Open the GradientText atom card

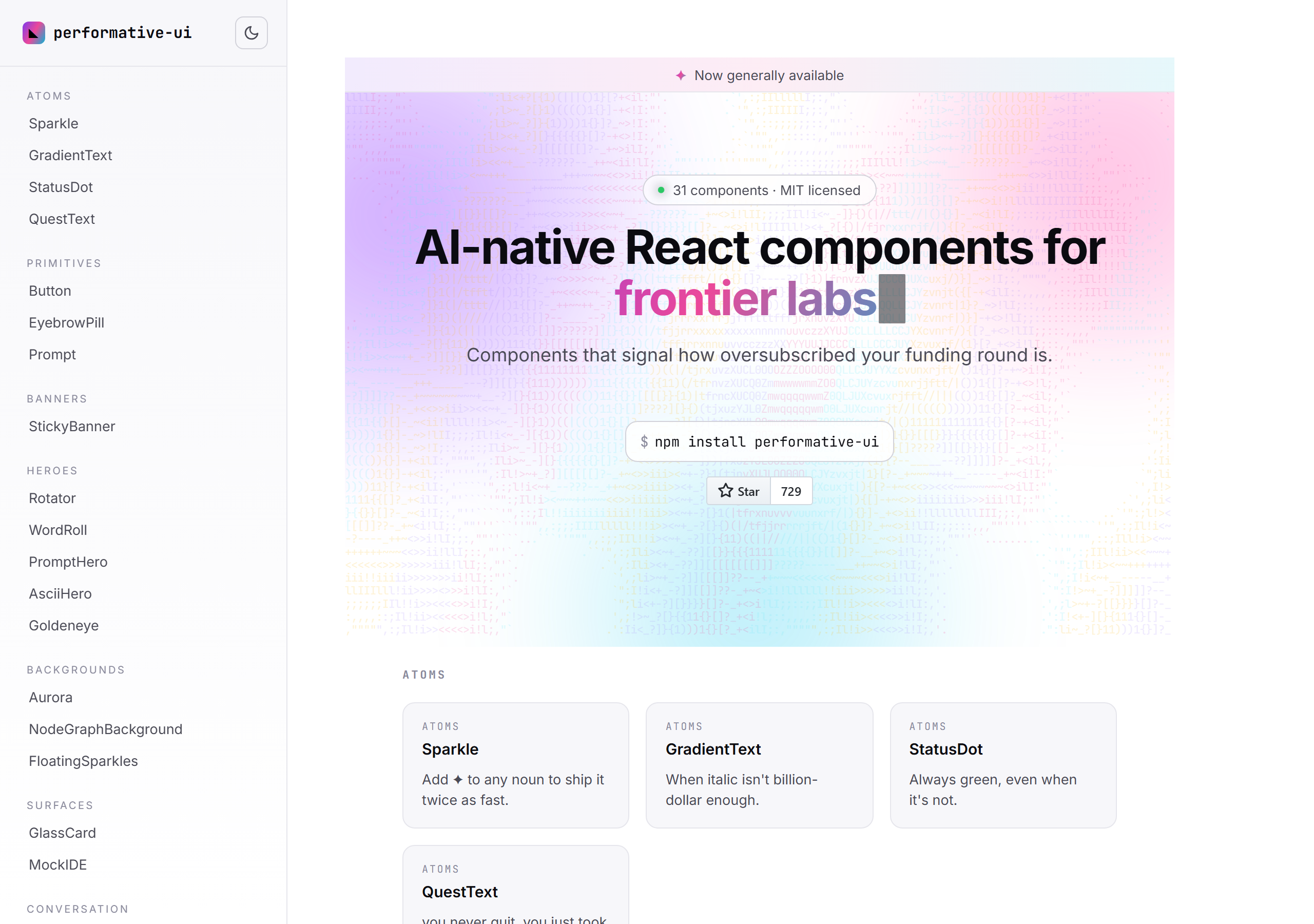coord(760,765)
